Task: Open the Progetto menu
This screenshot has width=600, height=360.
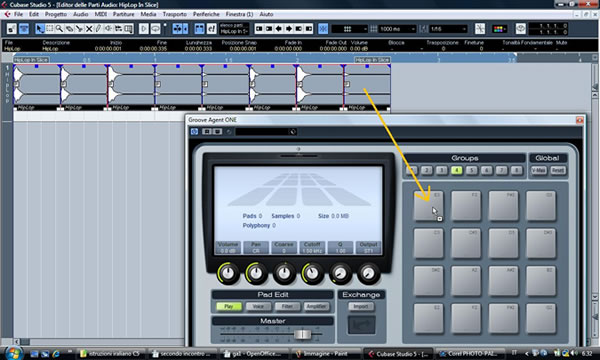Action: pos(56,14)
